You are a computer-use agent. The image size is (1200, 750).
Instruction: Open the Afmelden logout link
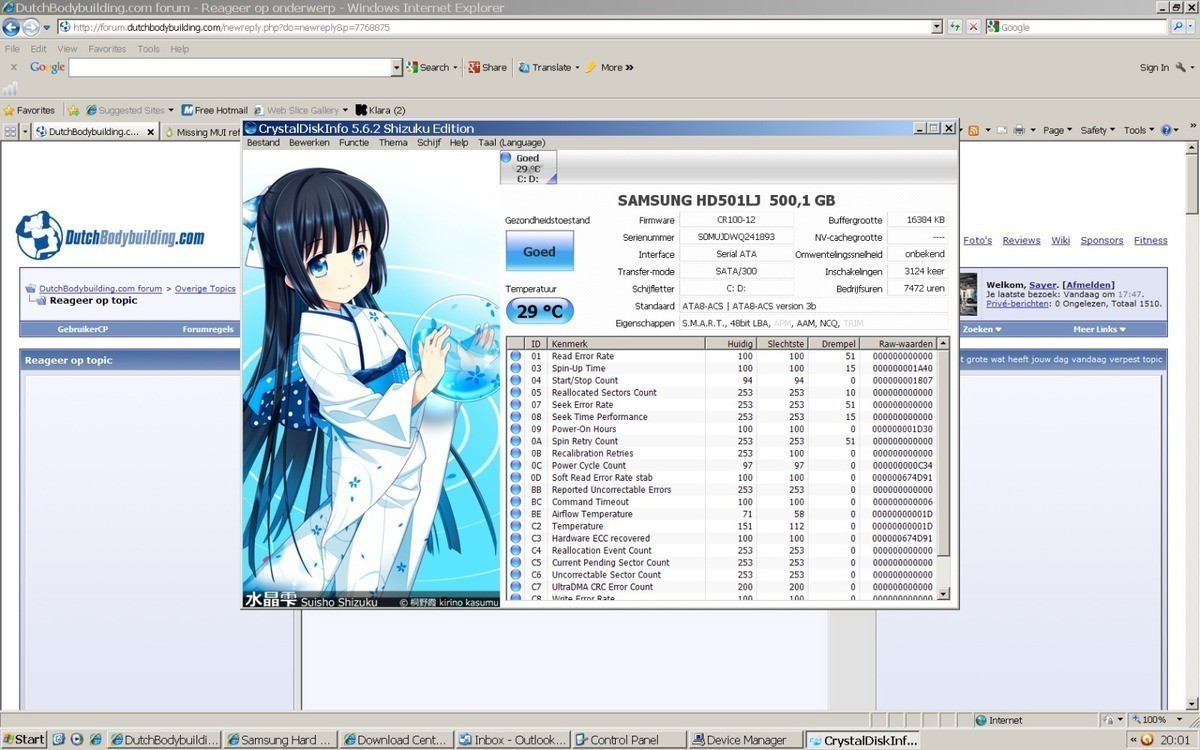1088,285
